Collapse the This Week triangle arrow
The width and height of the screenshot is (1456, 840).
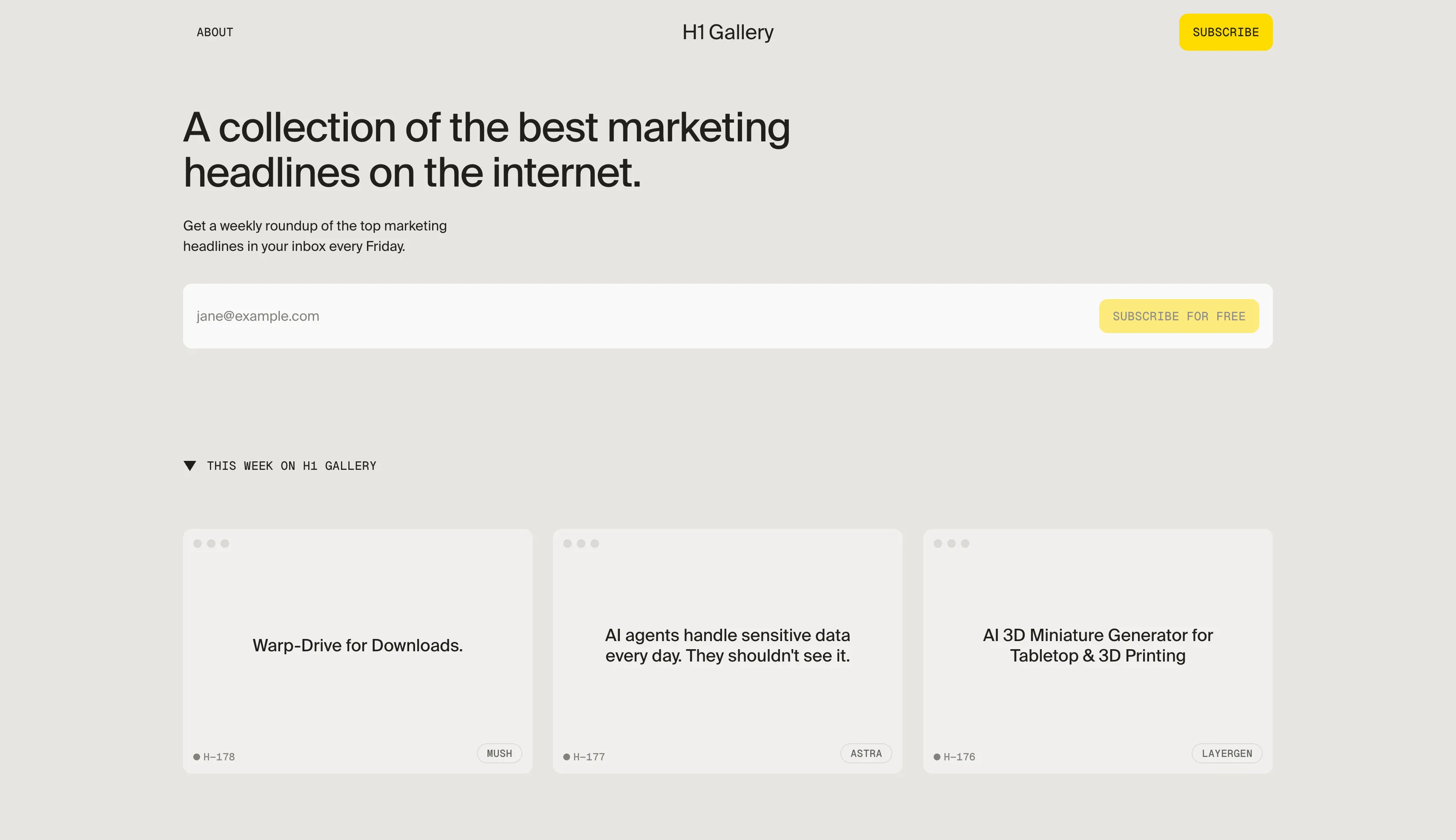[x=190, y=466]
